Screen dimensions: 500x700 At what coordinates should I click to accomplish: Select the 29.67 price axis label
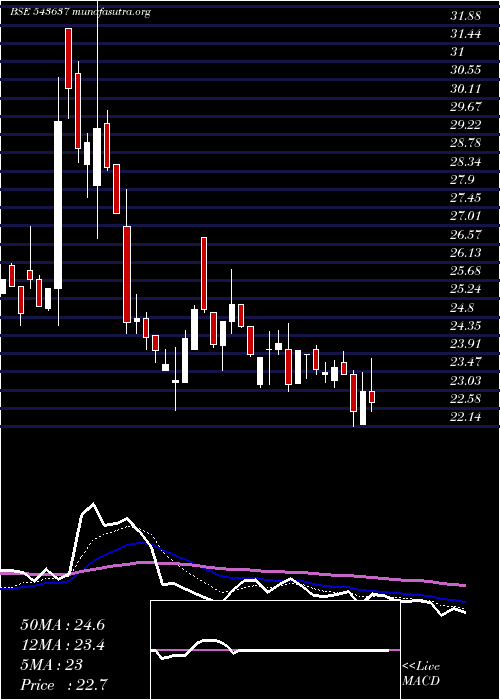466,106
